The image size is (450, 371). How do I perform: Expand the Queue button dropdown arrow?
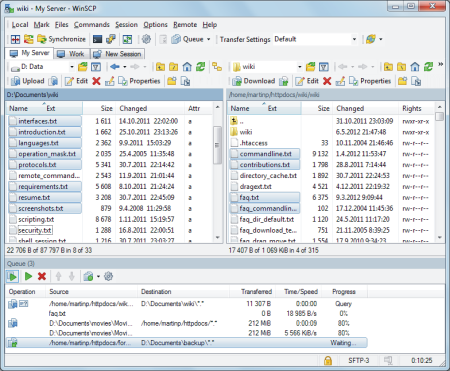point(209,39)
